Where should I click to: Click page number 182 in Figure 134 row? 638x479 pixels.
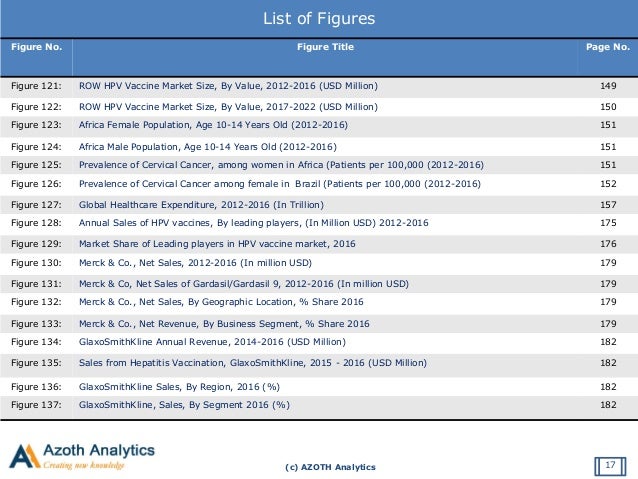tap(608, 342)
